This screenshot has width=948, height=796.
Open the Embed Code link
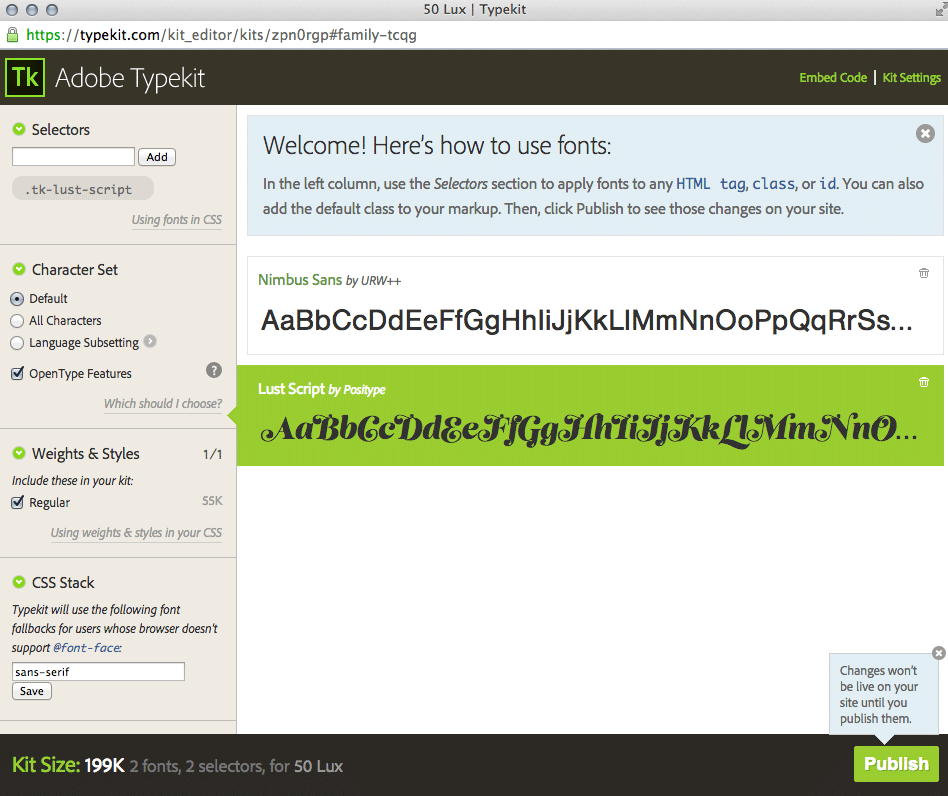pyautogui.click(x=832, y=78)
